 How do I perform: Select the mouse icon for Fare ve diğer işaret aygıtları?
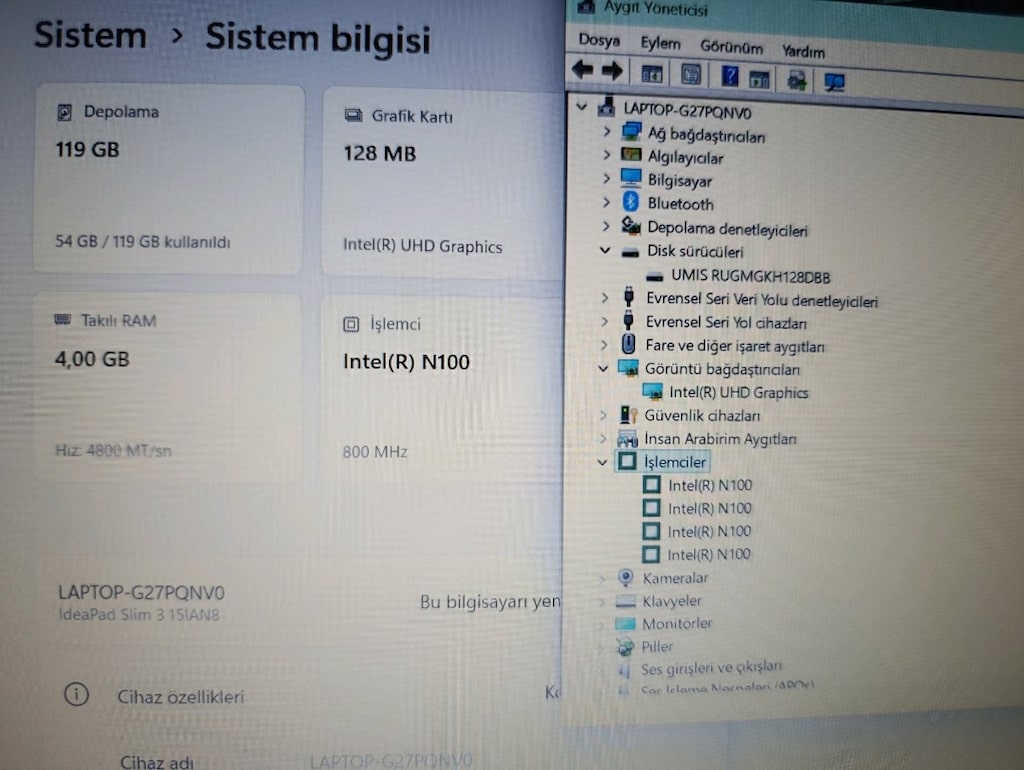[628, 344]
